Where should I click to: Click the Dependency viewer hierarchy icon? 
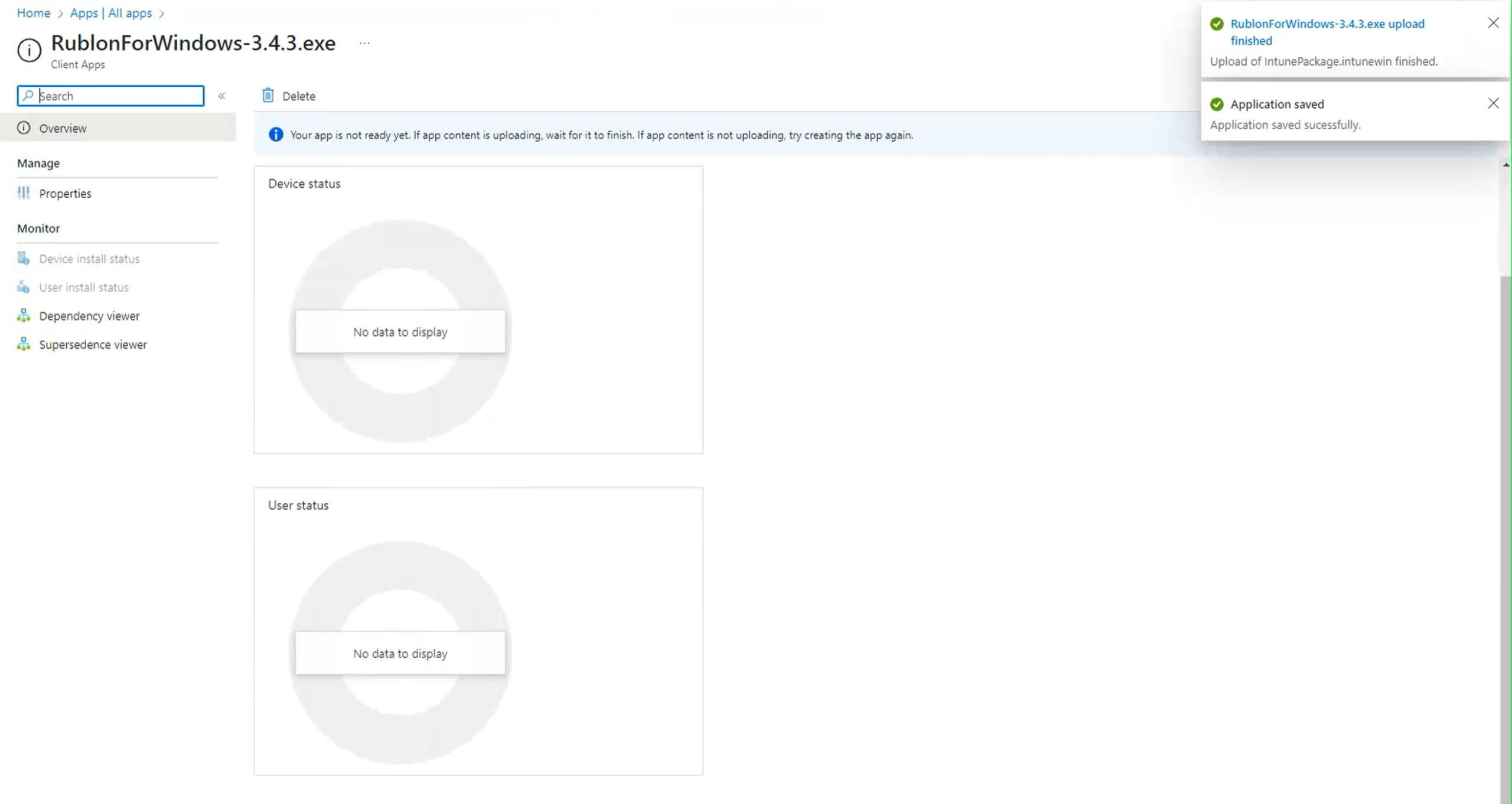tap(24, 316)
